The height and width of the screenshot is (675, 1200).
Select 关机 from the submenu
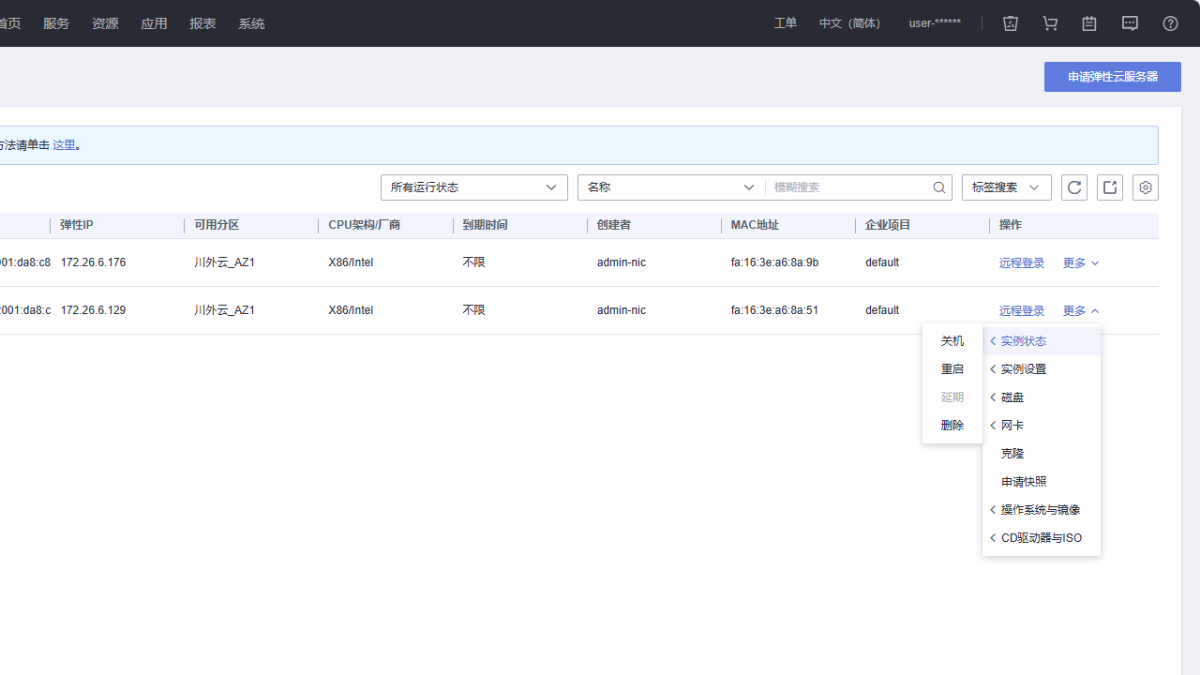(x=952, y=341)
